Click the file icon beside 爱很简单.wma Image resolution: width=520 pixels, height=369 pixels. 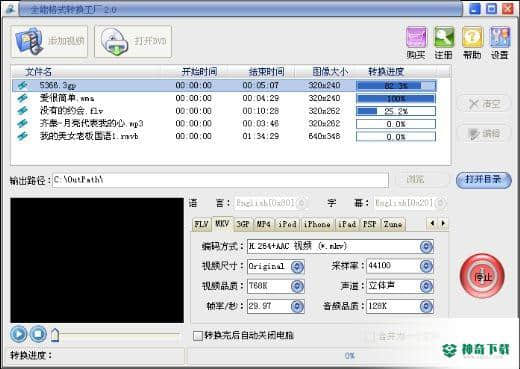23,98
